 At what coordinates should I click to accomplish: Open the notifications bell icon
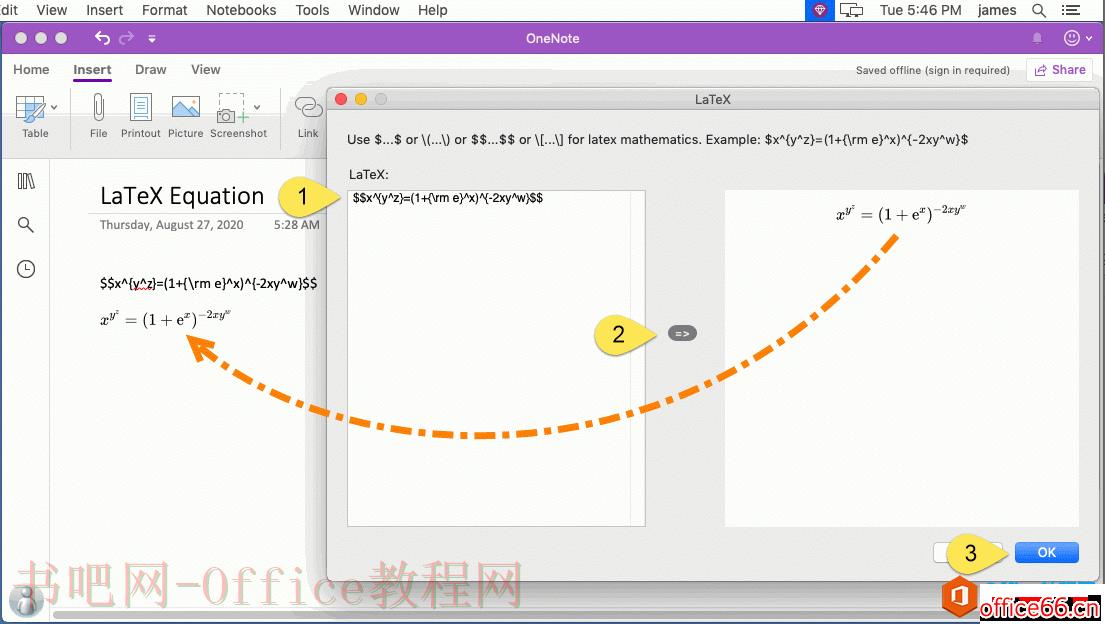tap(1037, 38)
